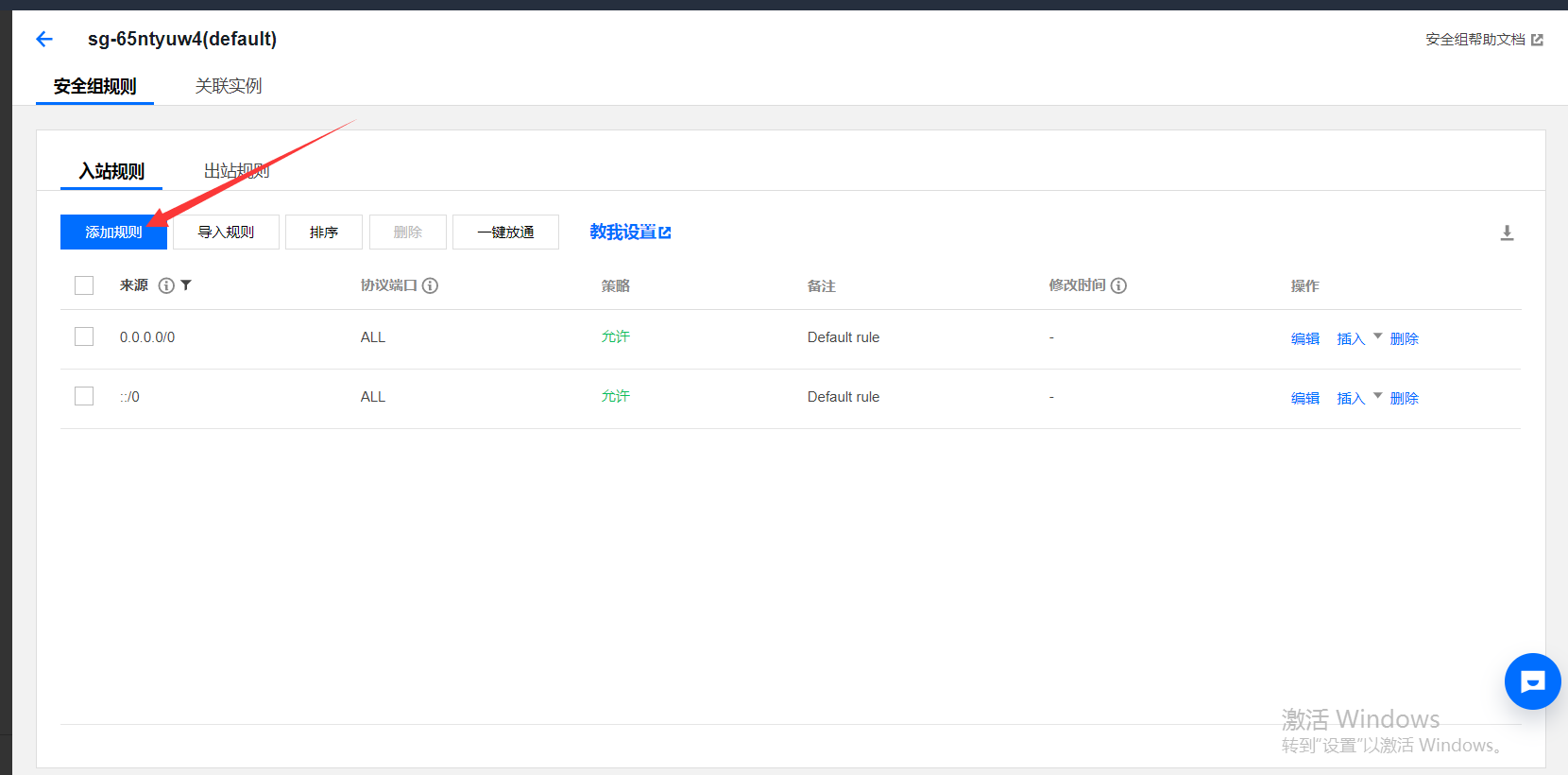1568x775 pixels.
Task: Edit the 0.0.0.0/0 rule
Action: tap(1305, 338)
